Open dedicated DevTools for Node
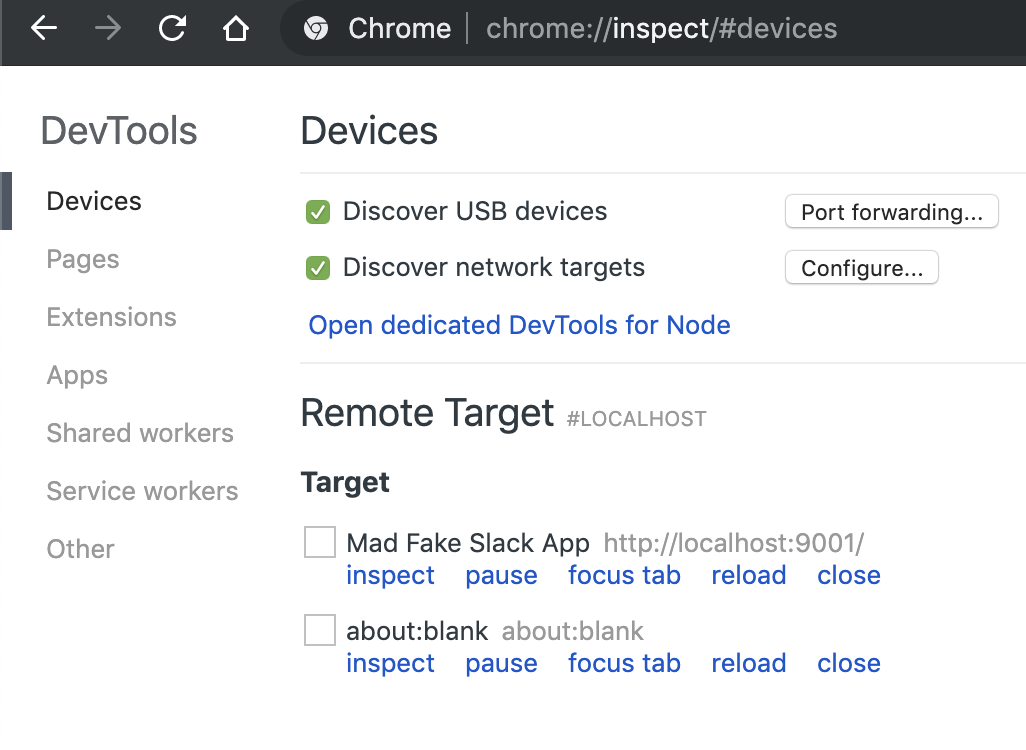 [519, 326]
